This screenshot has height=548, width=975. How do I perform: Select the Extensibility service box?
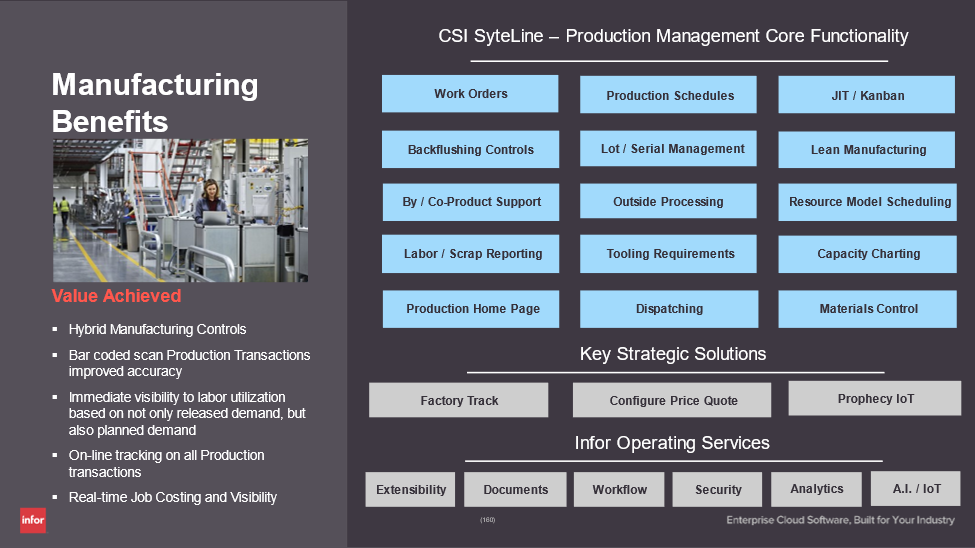410,490
